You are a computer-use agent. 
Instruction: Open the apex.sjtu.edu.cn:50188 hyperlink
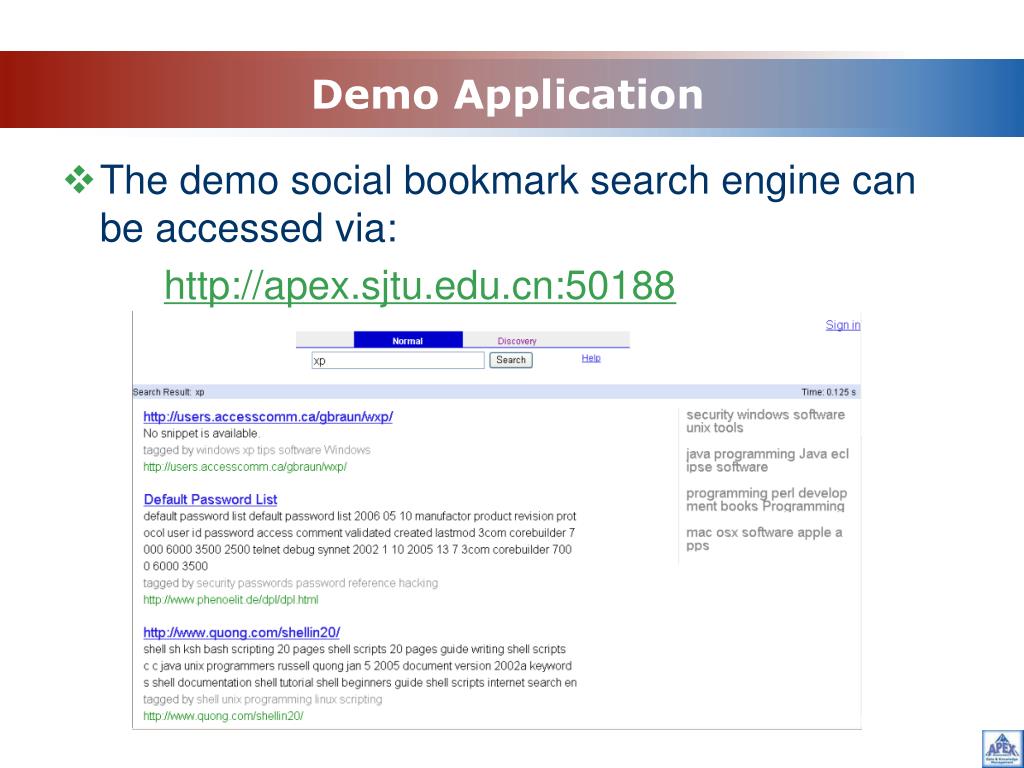[x=419, y=285]
